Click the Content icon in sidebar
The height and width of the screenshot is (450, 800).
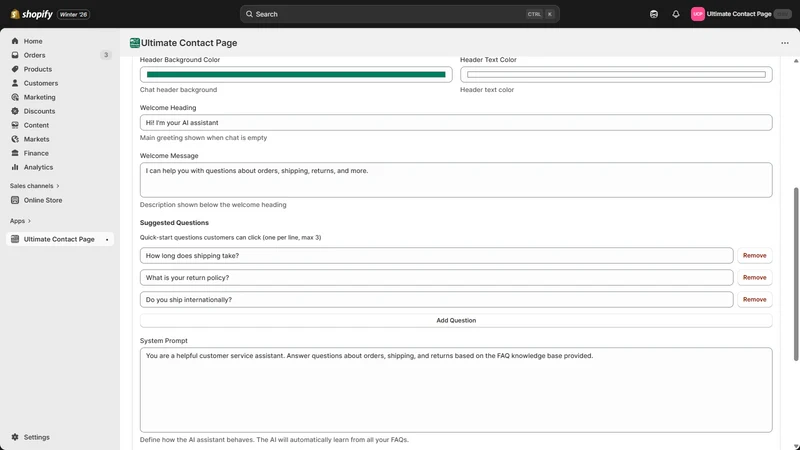click(15, 125)
